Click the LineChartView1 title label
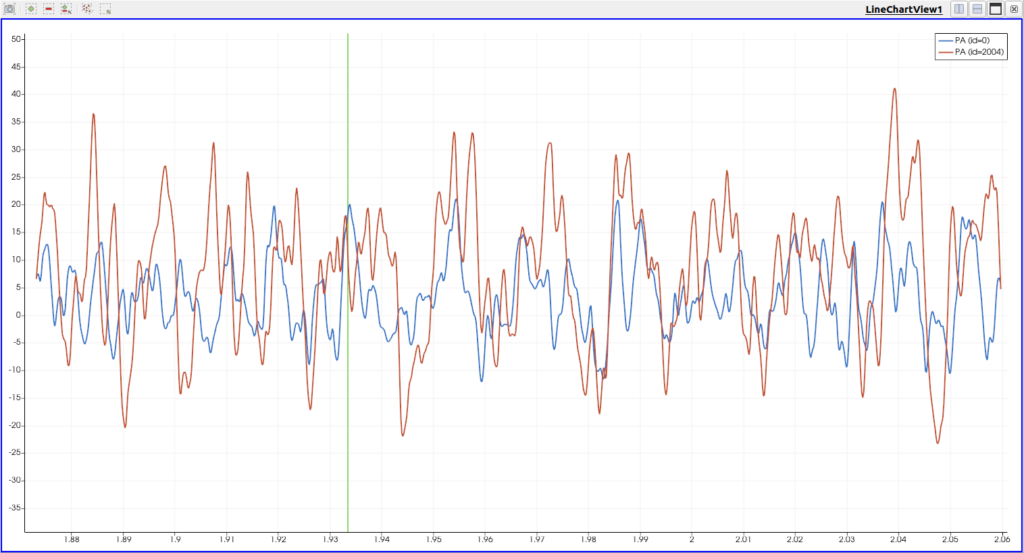 [904, 9]
